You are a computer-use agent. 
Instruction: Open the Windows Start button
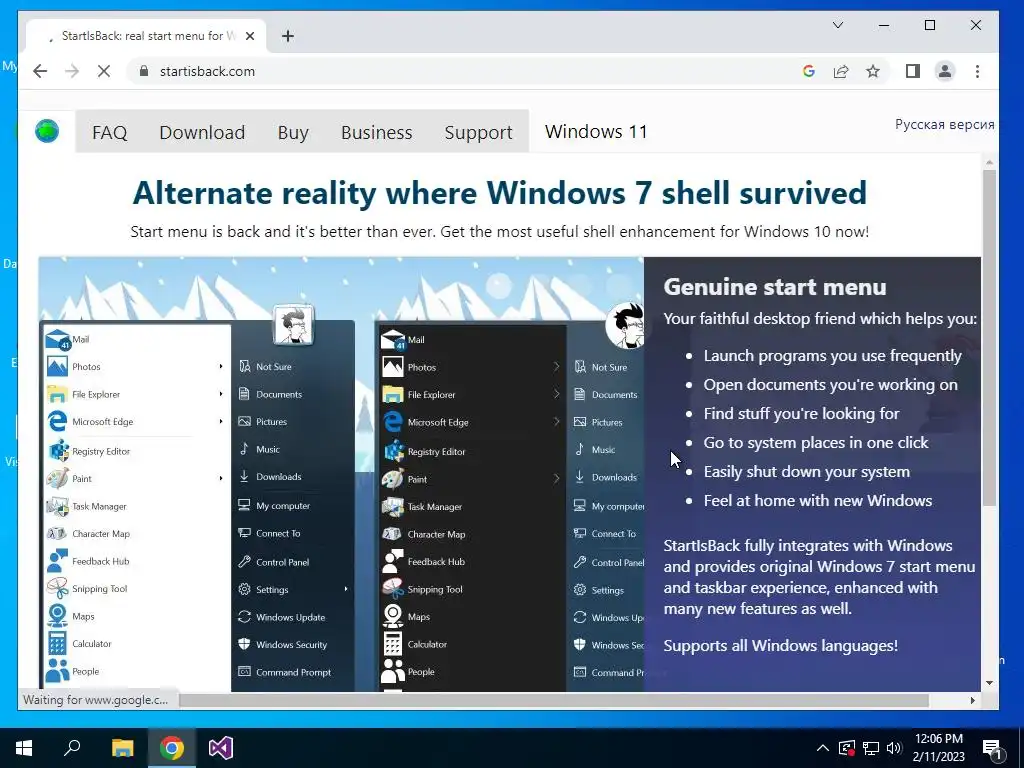click(24, 748)
